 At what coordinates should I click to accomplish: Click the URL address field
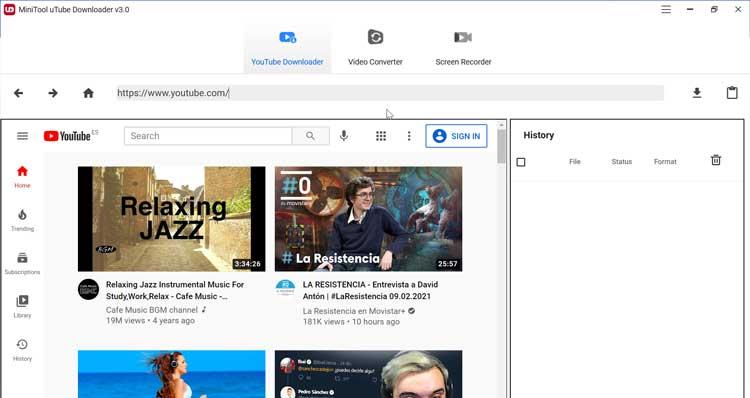tap(390, 93)
